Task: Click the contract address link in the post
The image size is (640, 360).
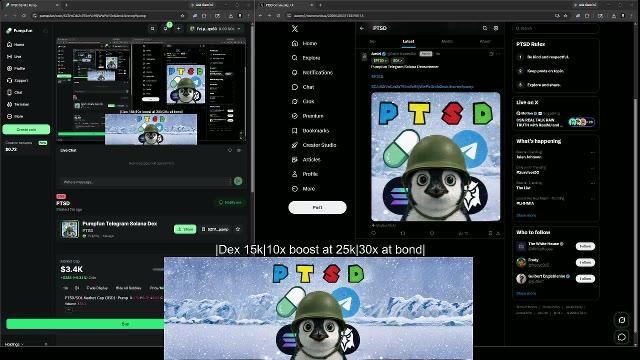Action: point(422,87)
